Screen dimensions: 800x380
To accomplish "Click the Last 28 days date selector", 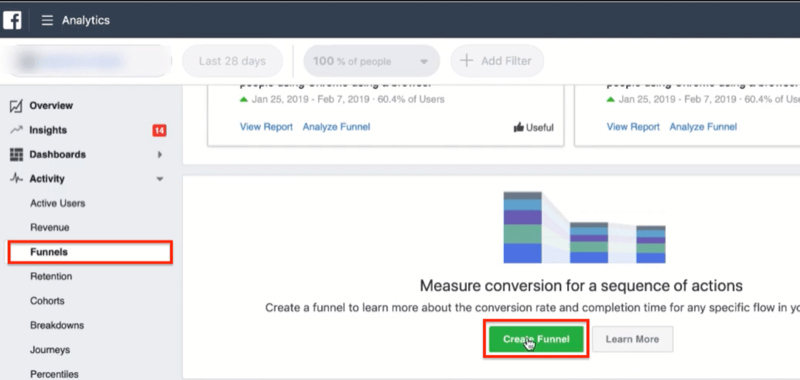I will pos(232,61).
